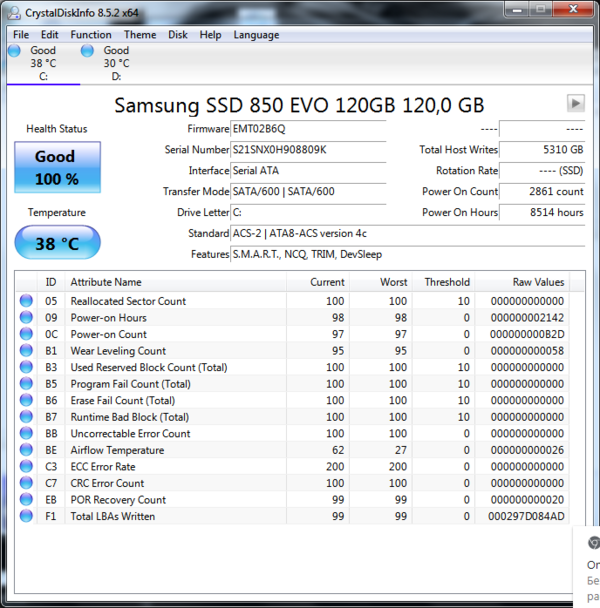Open the Help menu
Image resolution: width=600 pixels, height=608 pixels.
210,35
